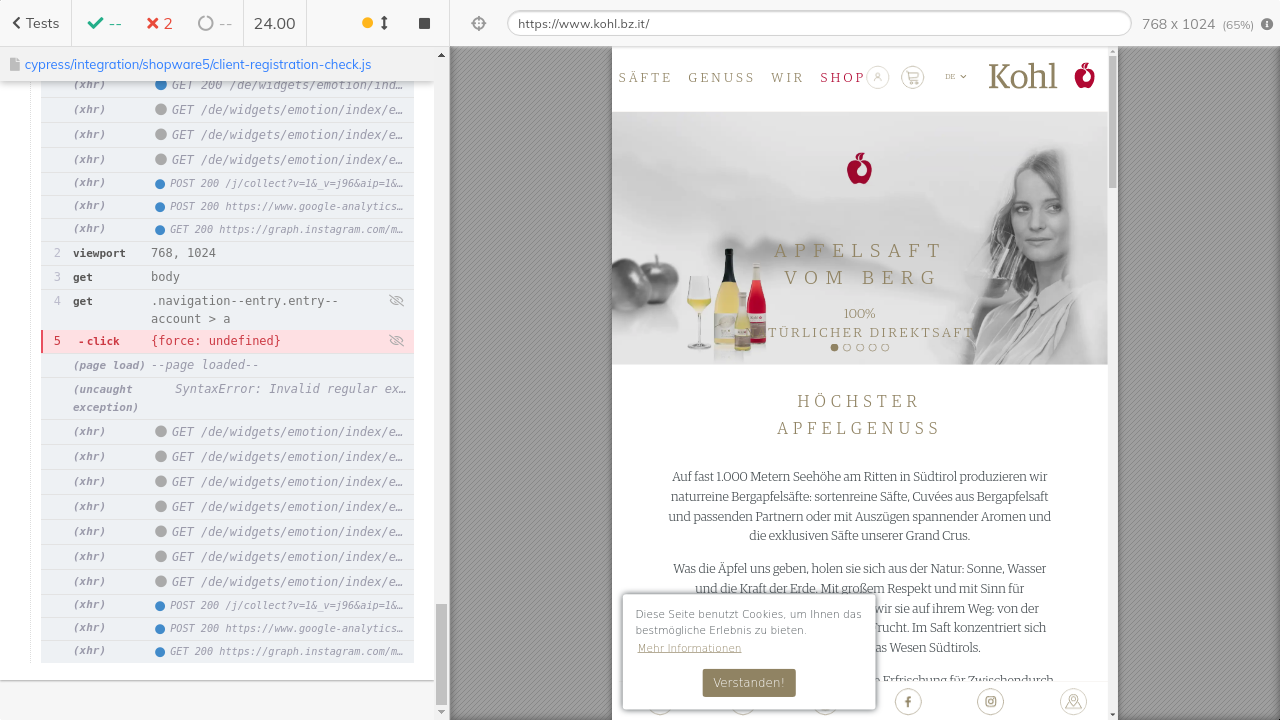Open the Mehr Informationen cookie link
The width and height of the screenshot is (1280, 720).
pos(689,648)
